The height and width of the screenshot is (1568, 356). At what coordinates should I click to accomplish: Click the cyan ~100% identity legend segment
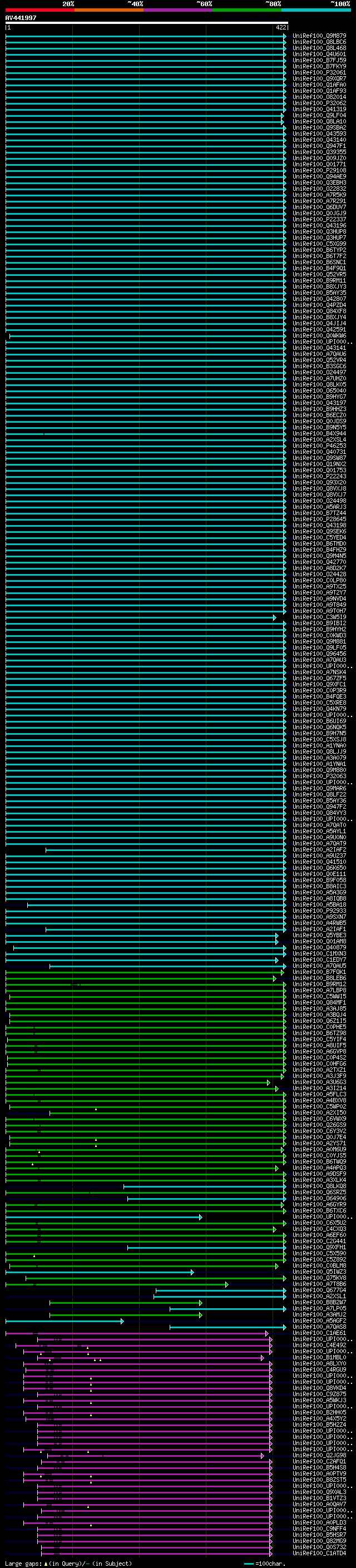click(316, 10)
